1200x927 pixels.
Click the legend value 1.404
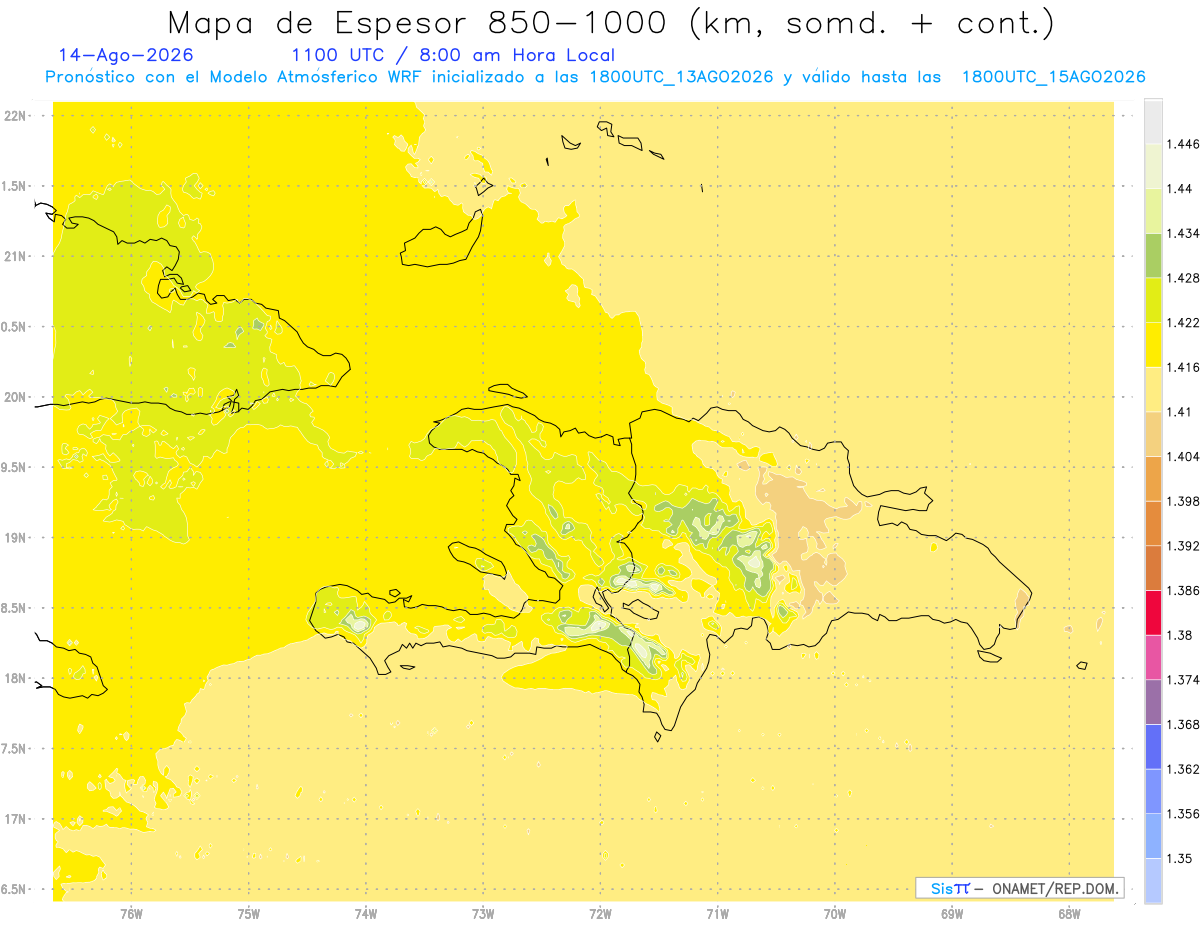(x=1184, y=456)
